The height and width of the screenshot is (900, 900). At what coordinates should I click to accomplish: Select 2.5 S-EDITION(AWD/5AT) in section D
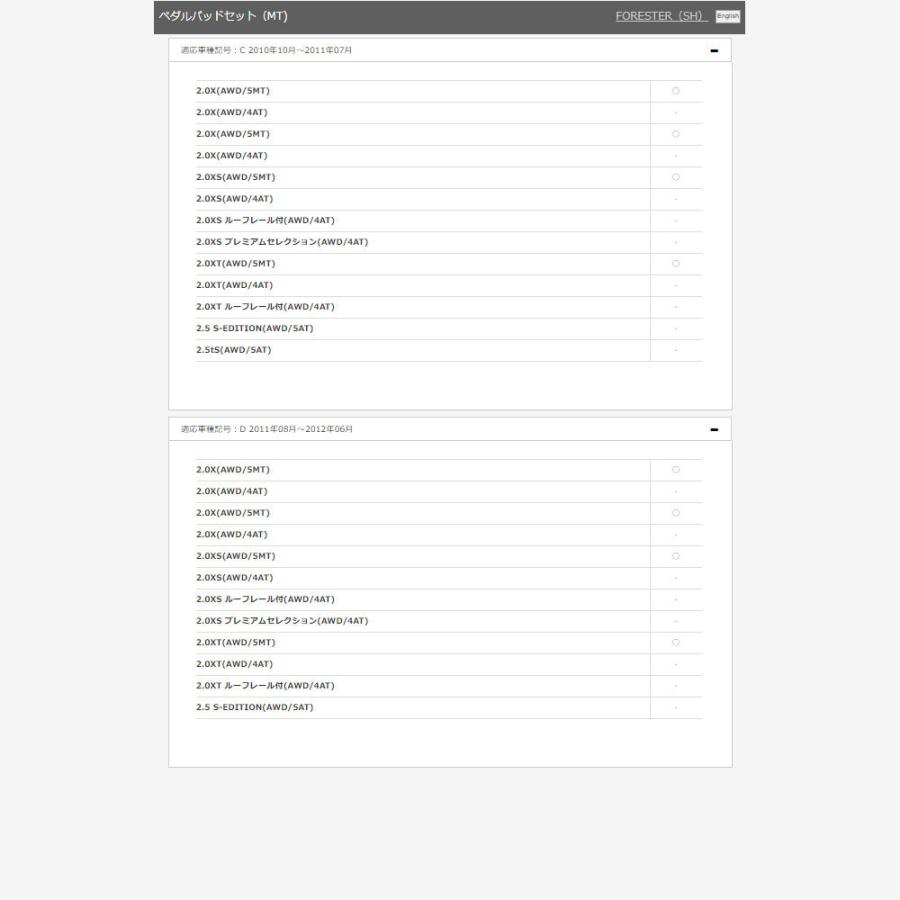click(x=255, y=708)
